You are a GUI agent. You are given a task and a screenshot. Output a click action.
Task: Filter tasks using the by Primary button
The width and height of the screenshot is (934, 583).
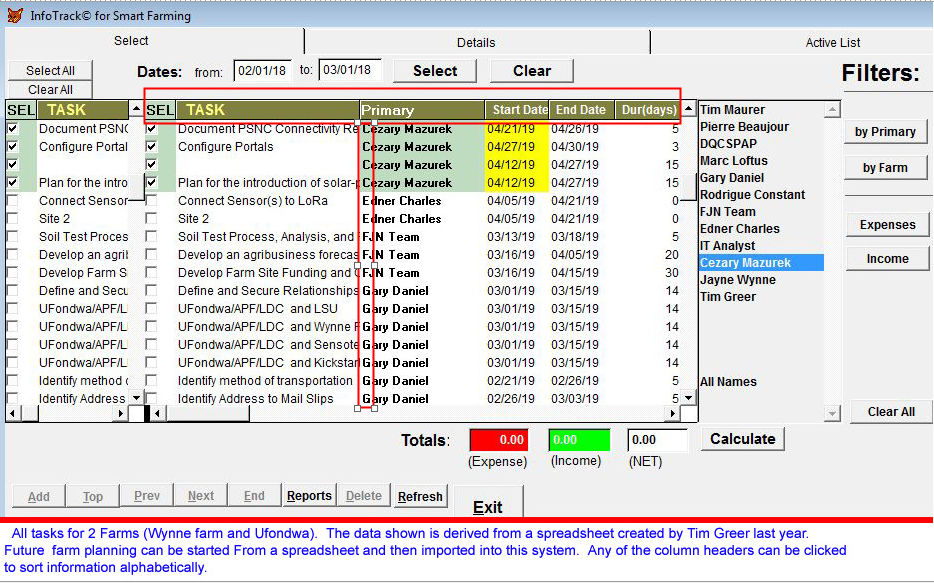coord(885,132)
